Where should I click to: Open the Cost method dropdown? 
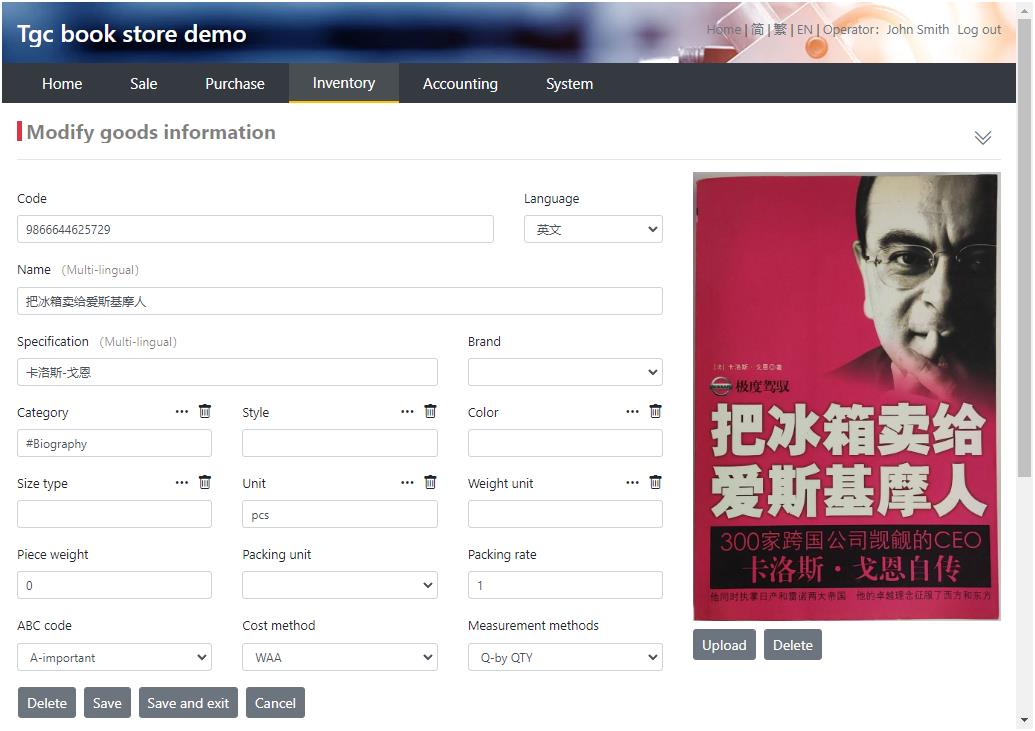(x=339, y=657)
